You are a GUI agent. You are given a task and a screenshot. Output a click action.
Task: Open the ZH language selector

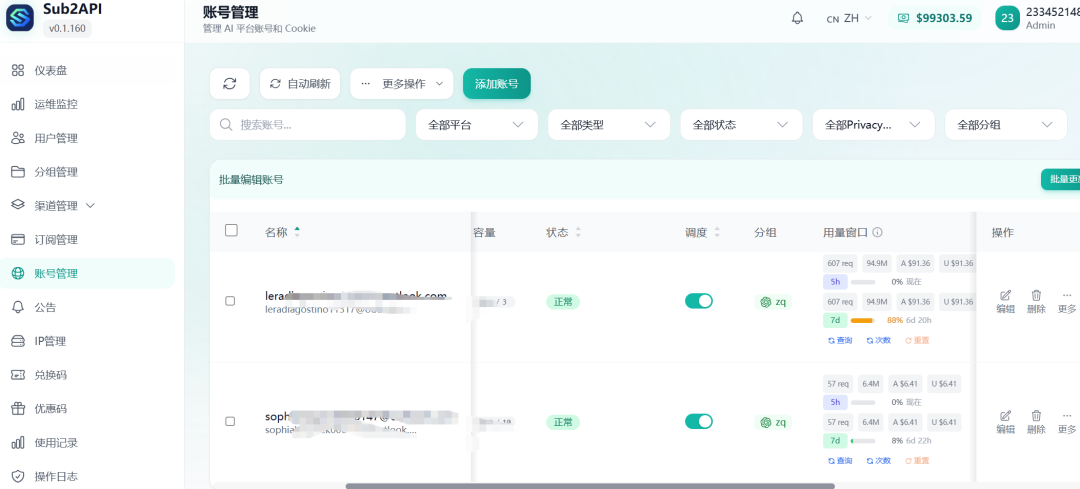pyautogui.click(x=849, y=19)
